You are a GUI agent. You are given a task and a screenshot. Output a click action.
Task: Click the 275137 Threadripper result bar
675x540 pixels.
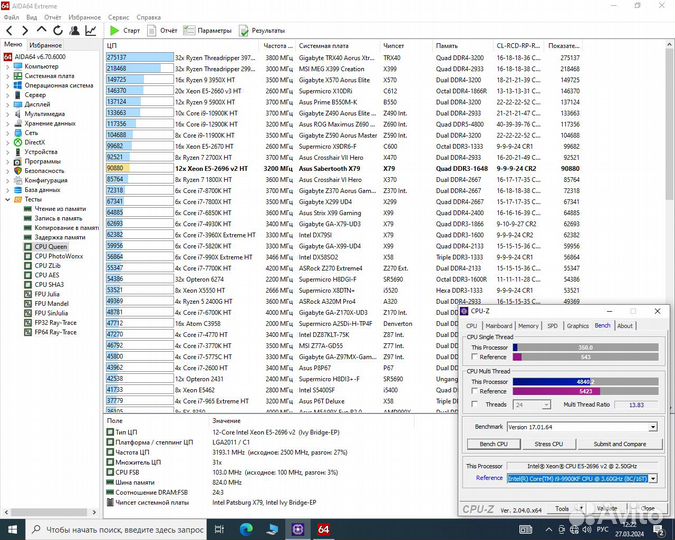pos(139,57)
